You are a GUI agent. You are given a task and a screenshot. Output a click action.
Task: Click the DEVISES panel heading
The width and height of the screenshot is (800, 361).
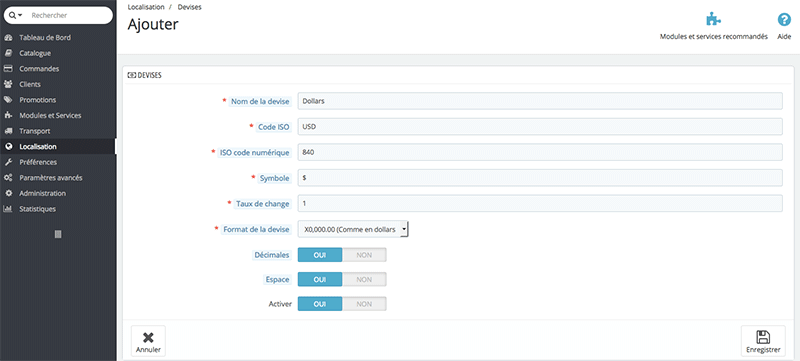[145, 75]
